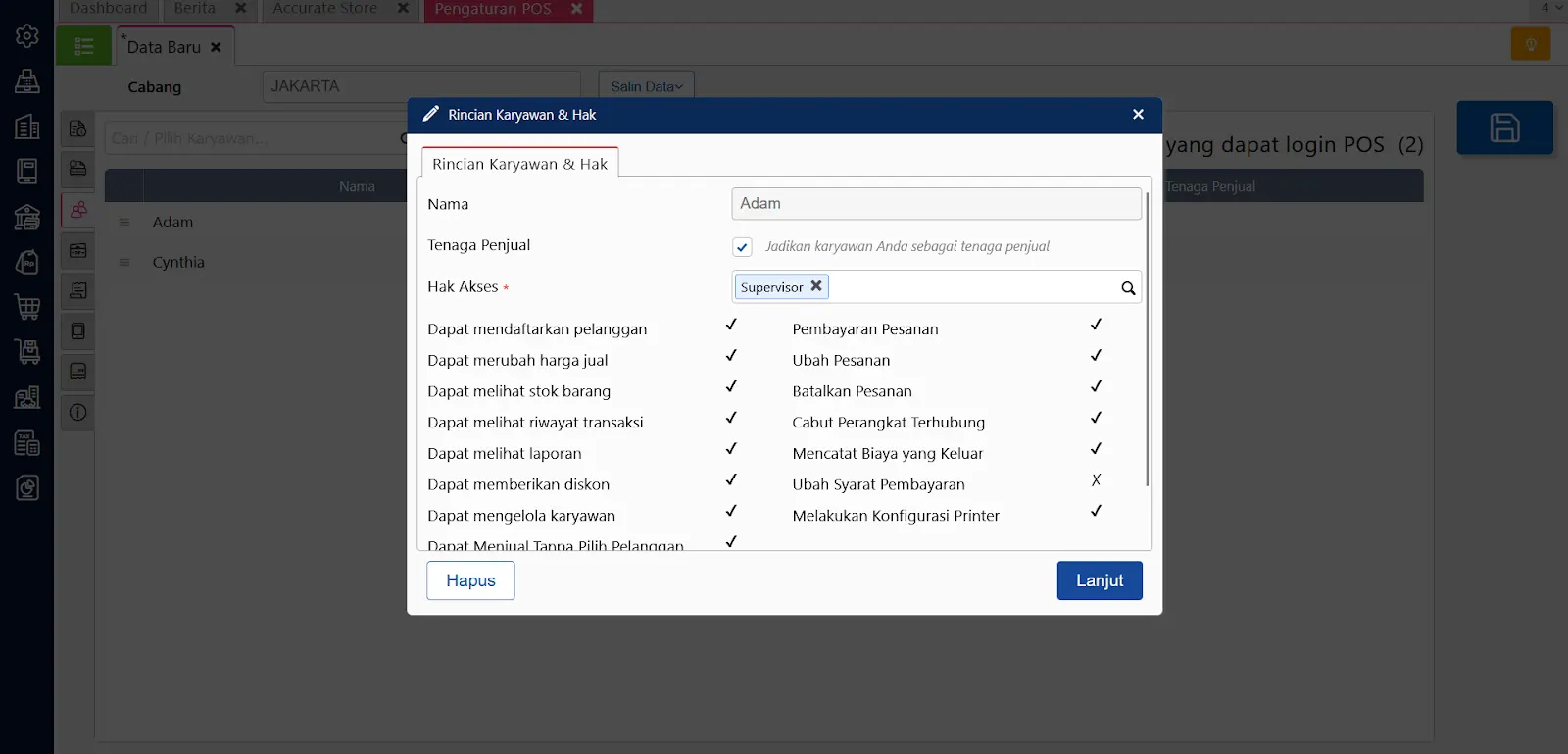This screenshot has width=1568, height=754.
Task: Open the cash register module in sidebar
Action: click(x=27, y=81)
